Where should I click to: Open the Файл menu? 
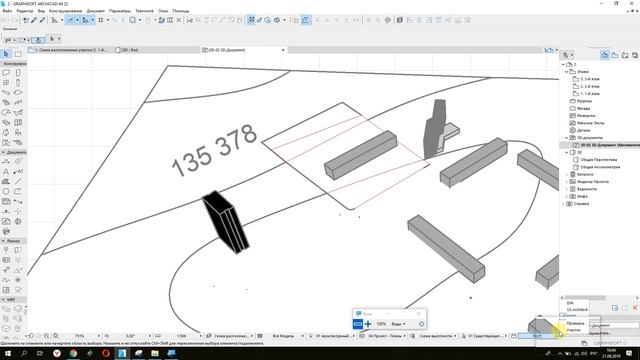pos(7,11)
